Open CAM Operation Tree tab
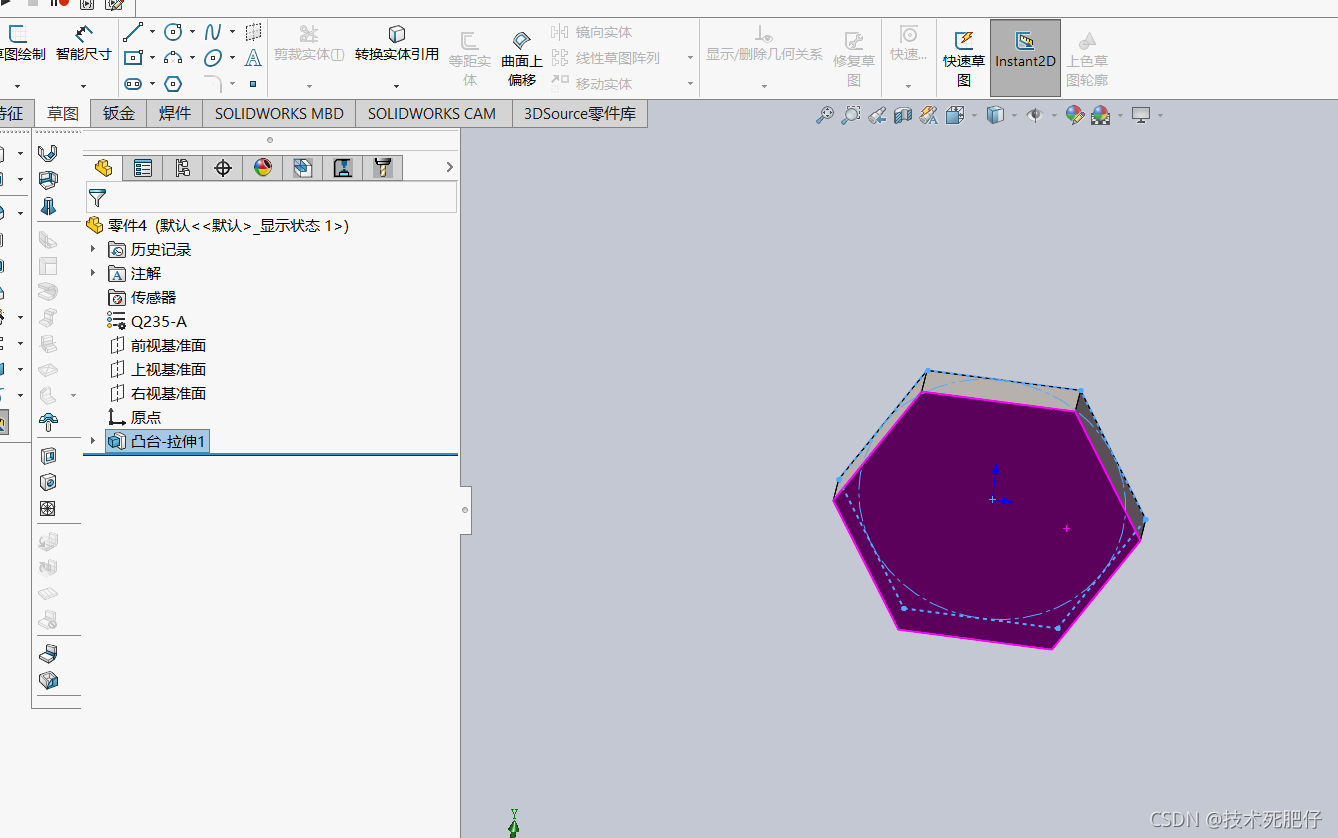The width and height of the screenshot is (1338, 838). point(343,168)
